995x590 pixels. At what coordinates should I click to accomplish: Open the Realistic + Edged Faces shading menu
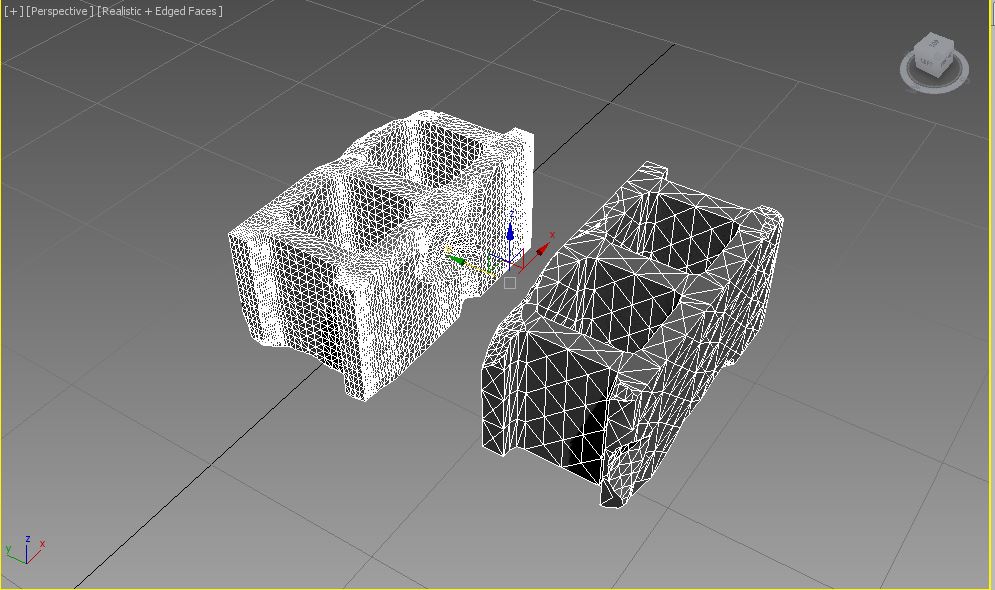(x=160, y=11)
